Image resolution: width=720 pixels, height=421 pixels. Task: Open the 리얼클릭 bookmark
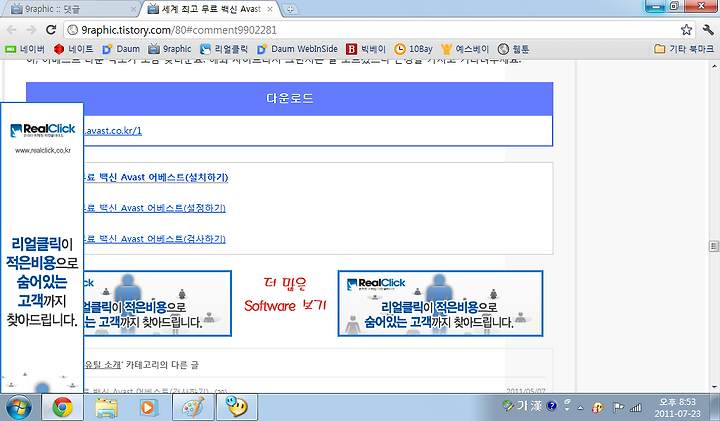224,49
